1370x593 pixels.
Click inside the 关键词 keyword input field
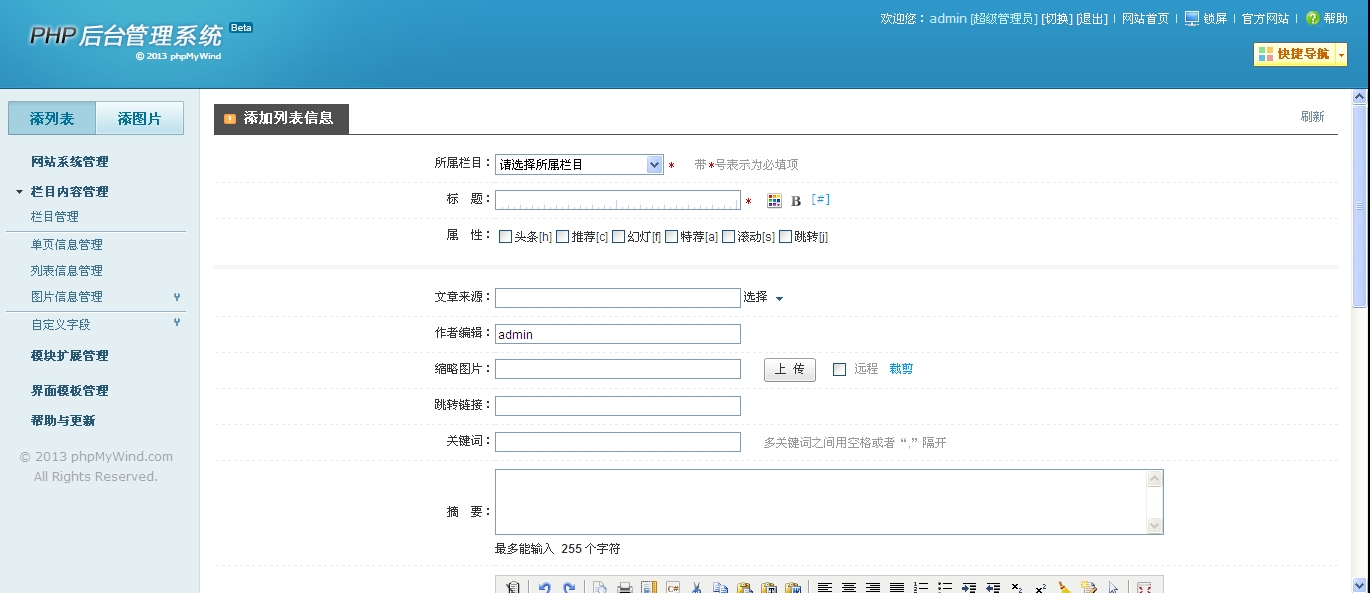(617, 442)
